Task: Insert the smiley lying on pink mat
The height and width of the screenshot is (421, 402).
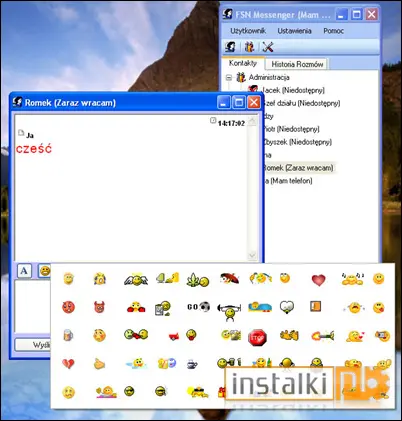Action: tap(106, 392)
